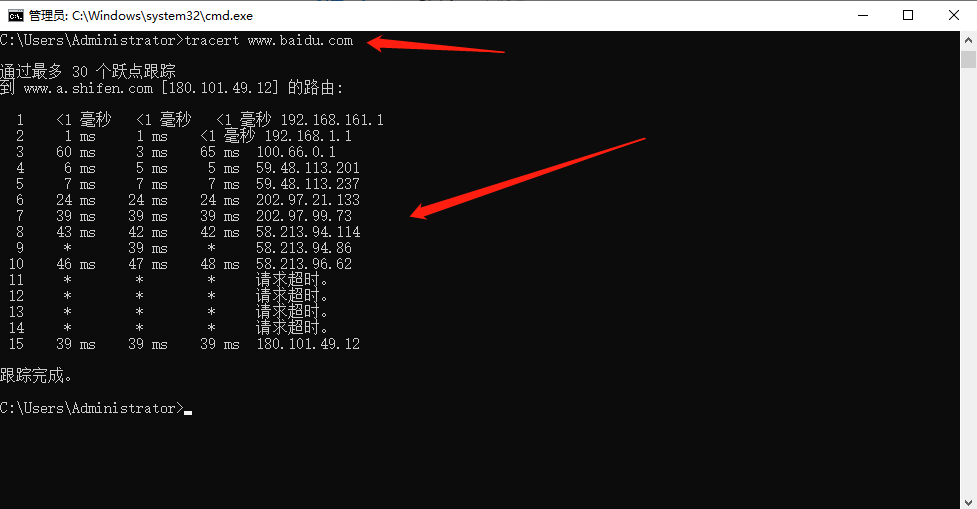Click the scrollbar up arrow
The width and height of the screenshot is (977, 509).
(968, 40)
